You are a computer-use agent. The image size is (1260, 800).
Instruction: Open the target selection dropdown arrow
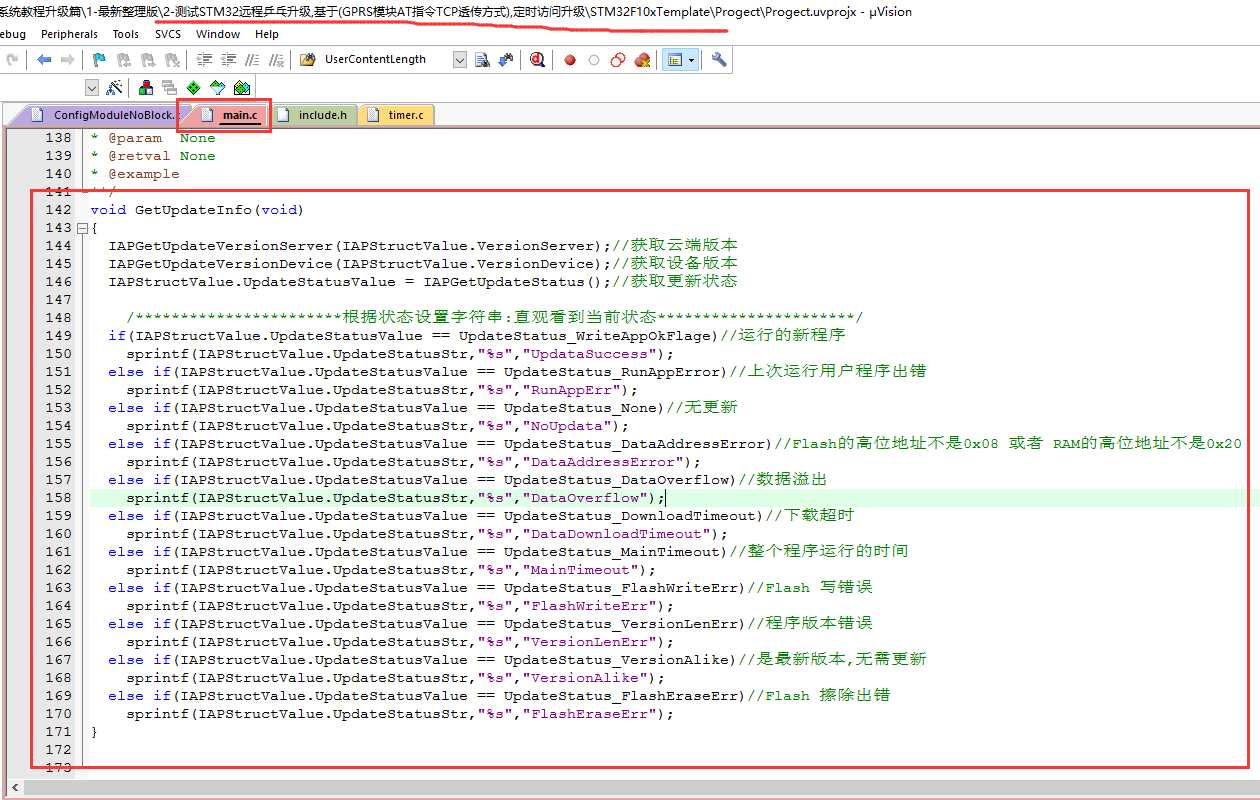point(92,88)
